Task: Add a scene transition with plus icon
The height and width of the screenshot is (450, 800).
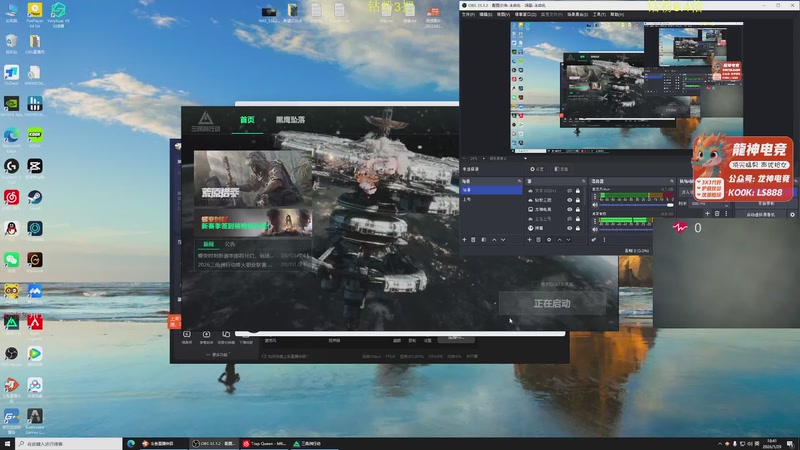Action: 708,214
